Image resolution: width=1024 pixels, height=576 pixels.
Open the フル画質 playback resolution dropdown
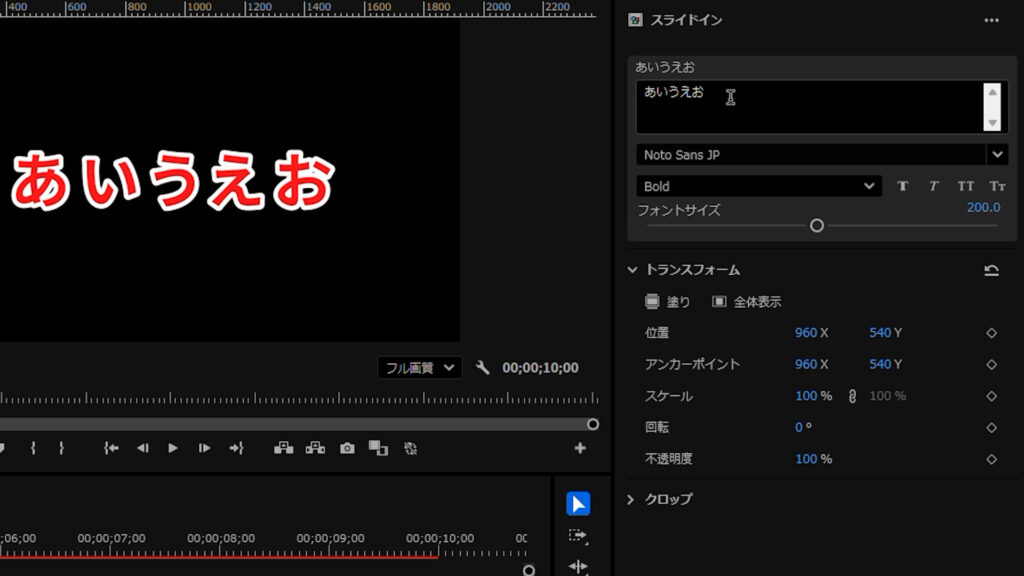pyautogui.click(x=420, y=368)
